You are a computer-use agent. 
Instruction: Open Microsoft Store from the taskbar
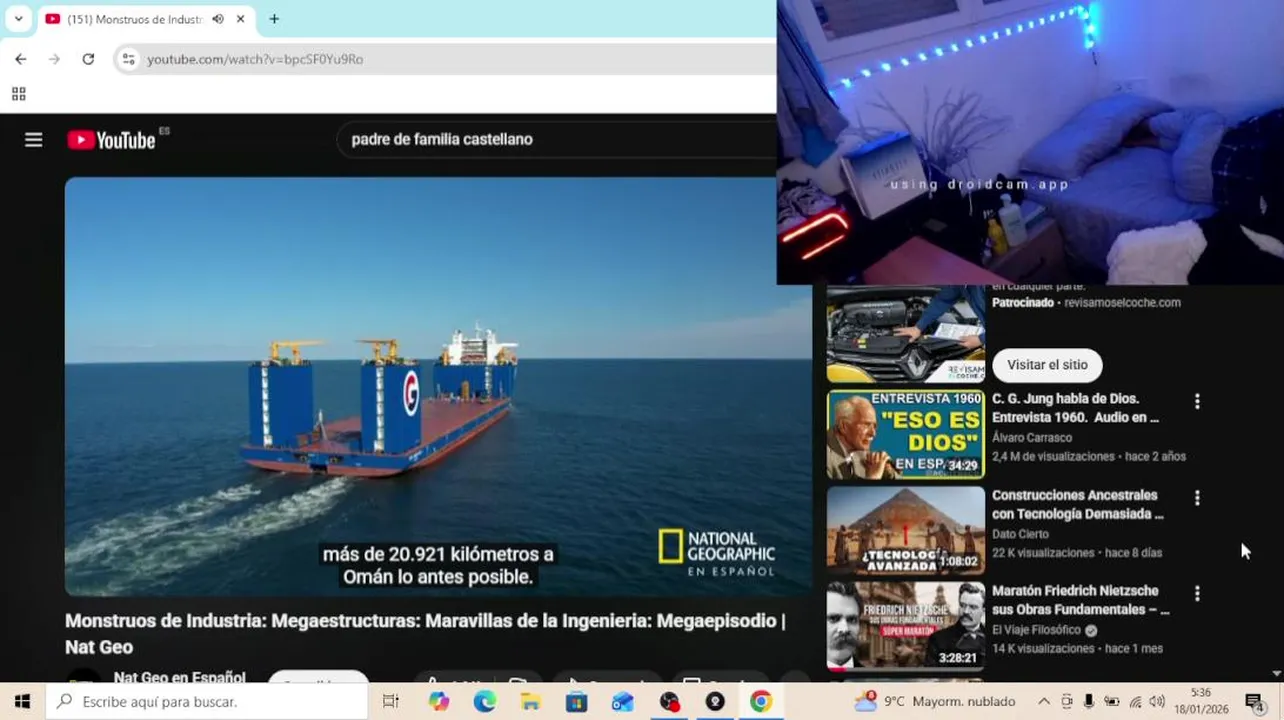point(577,702)
